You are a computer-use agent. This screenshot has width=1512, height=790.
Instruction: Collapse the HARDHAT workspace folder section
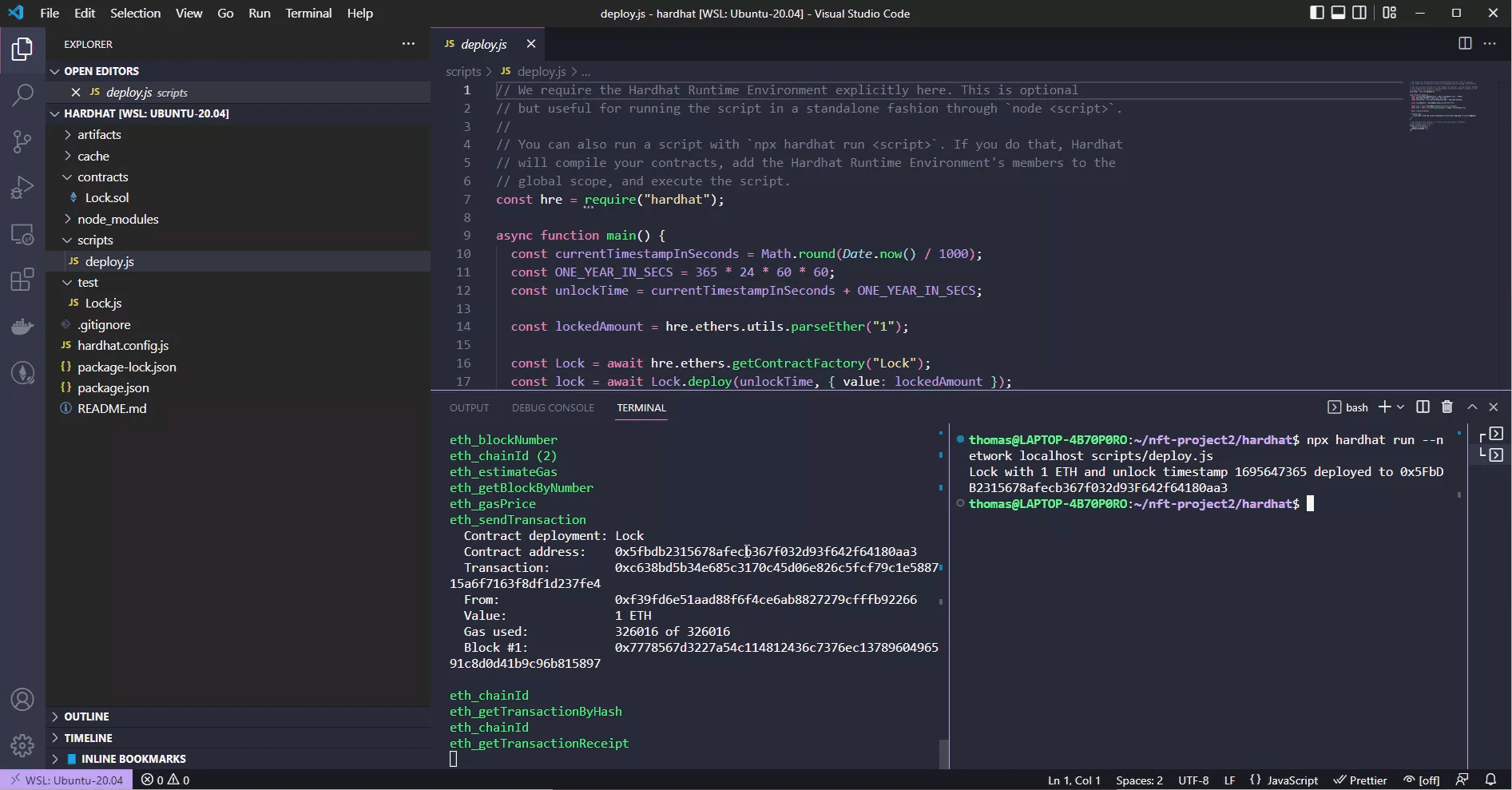click(238, 113)
